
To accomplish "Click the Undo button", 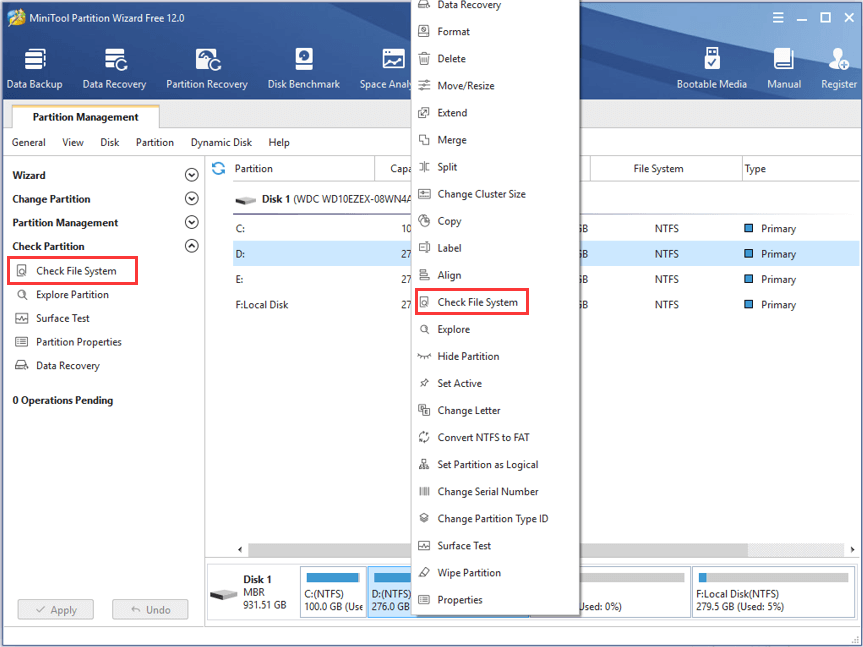I will 150,610.
